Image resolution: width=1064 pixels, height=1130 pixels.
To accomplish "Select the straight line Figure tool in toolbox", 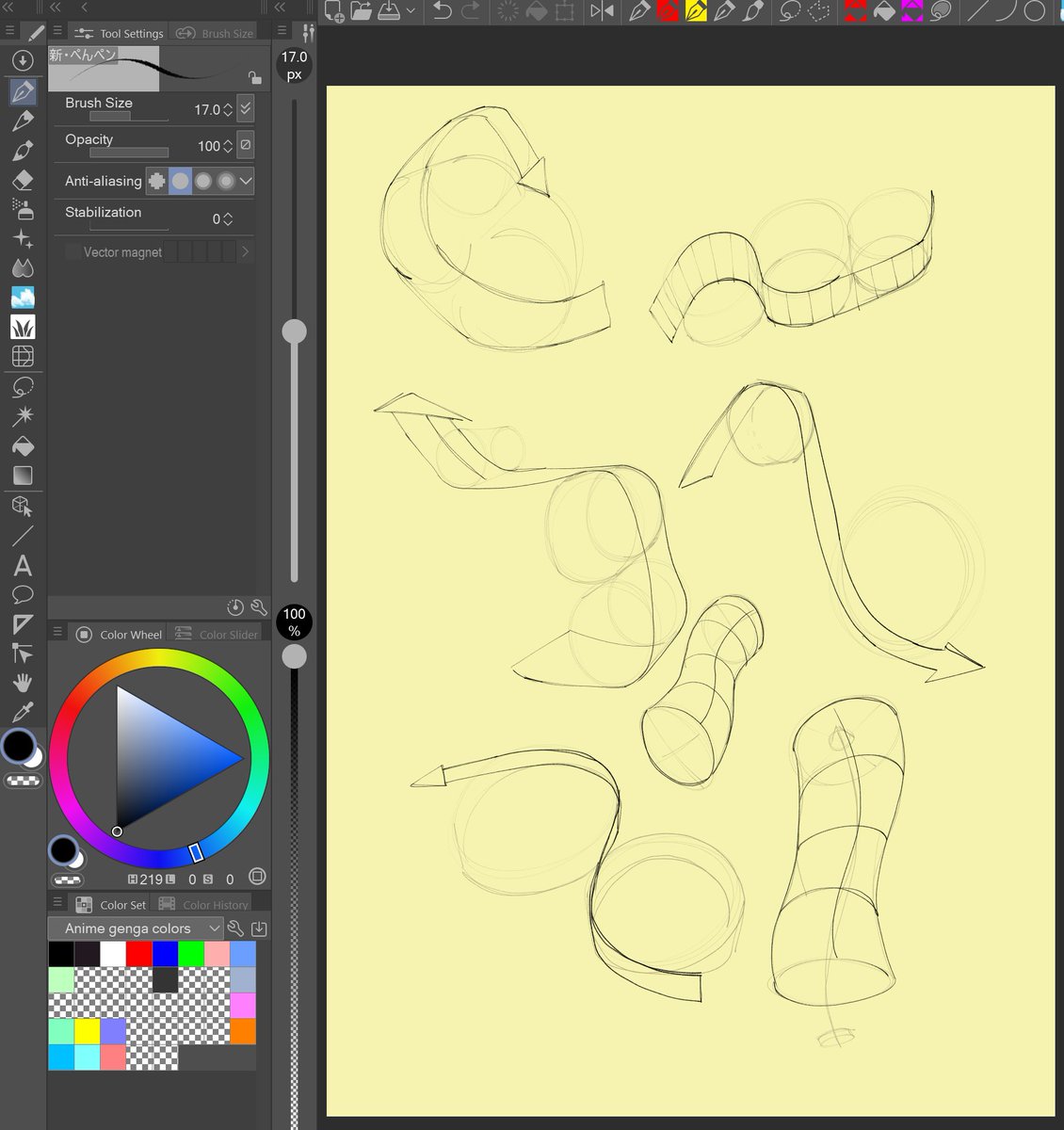I will (23, 536).
